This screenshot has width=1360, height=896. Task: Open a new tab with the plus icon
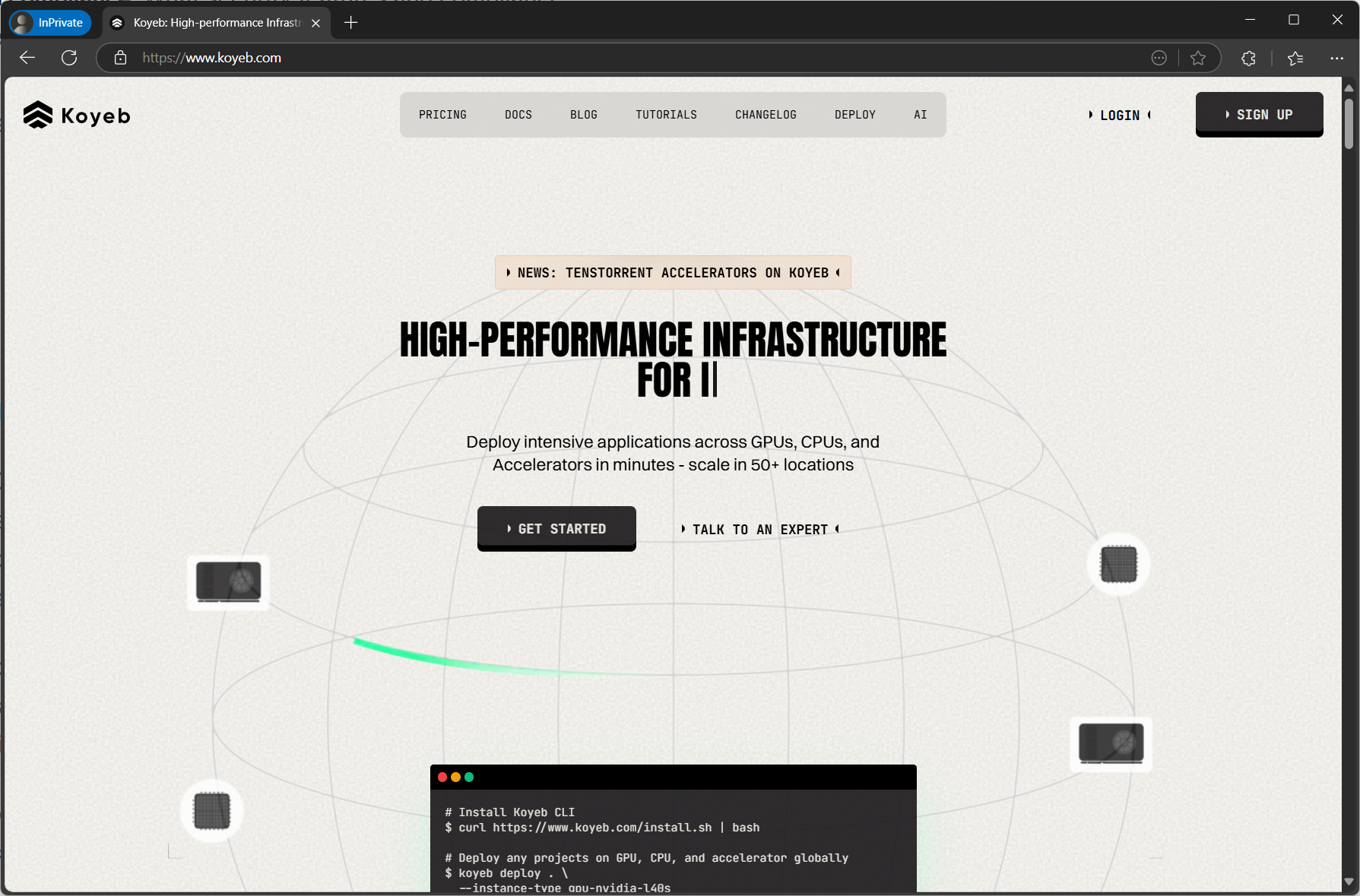tap(350, 23)
